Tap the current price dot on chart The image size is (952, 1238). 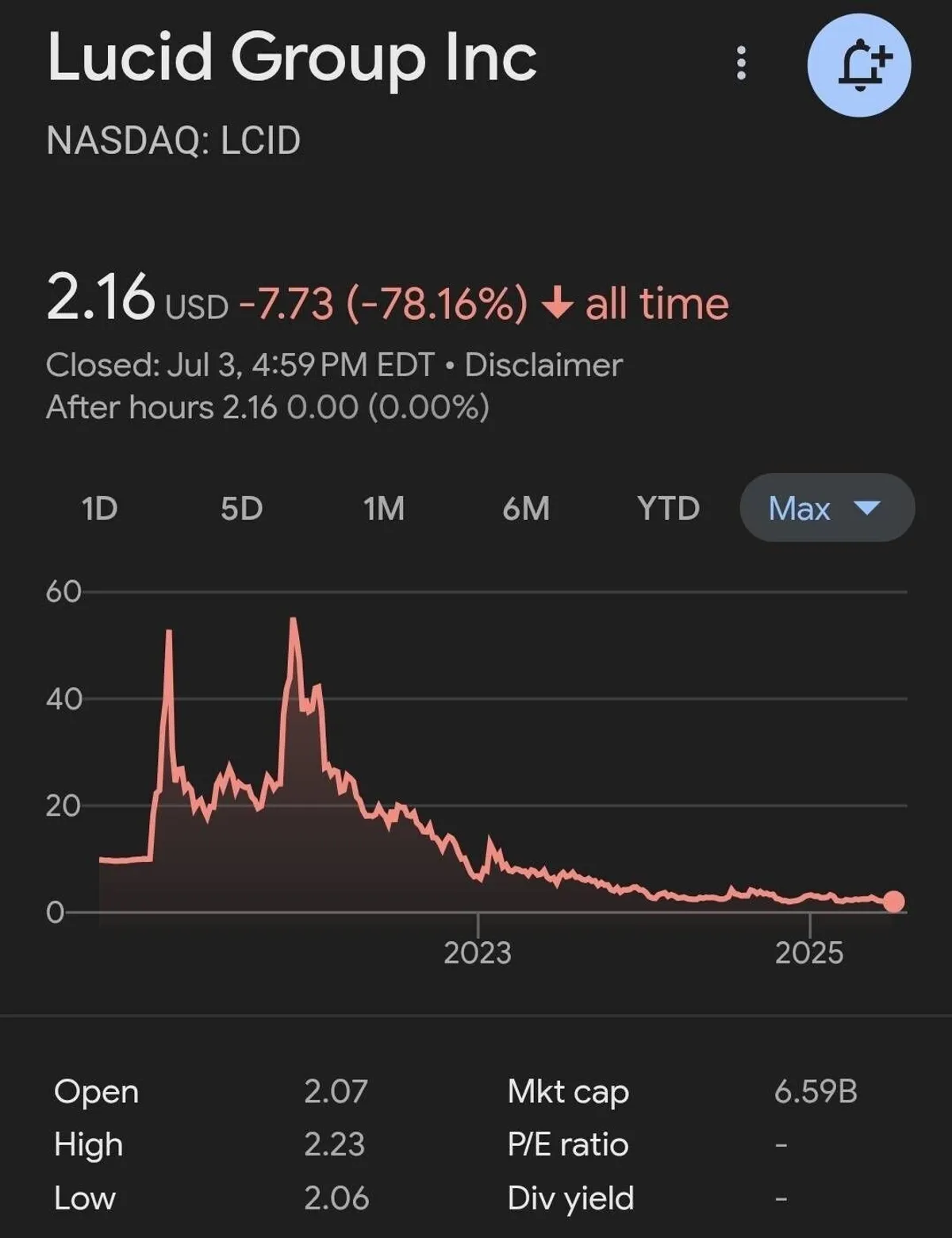tap(894, 902)
